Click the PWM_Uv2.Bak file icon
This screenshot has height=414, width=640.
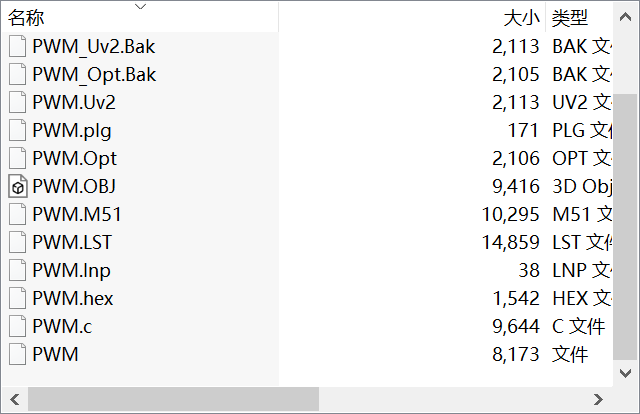point(17,46)
